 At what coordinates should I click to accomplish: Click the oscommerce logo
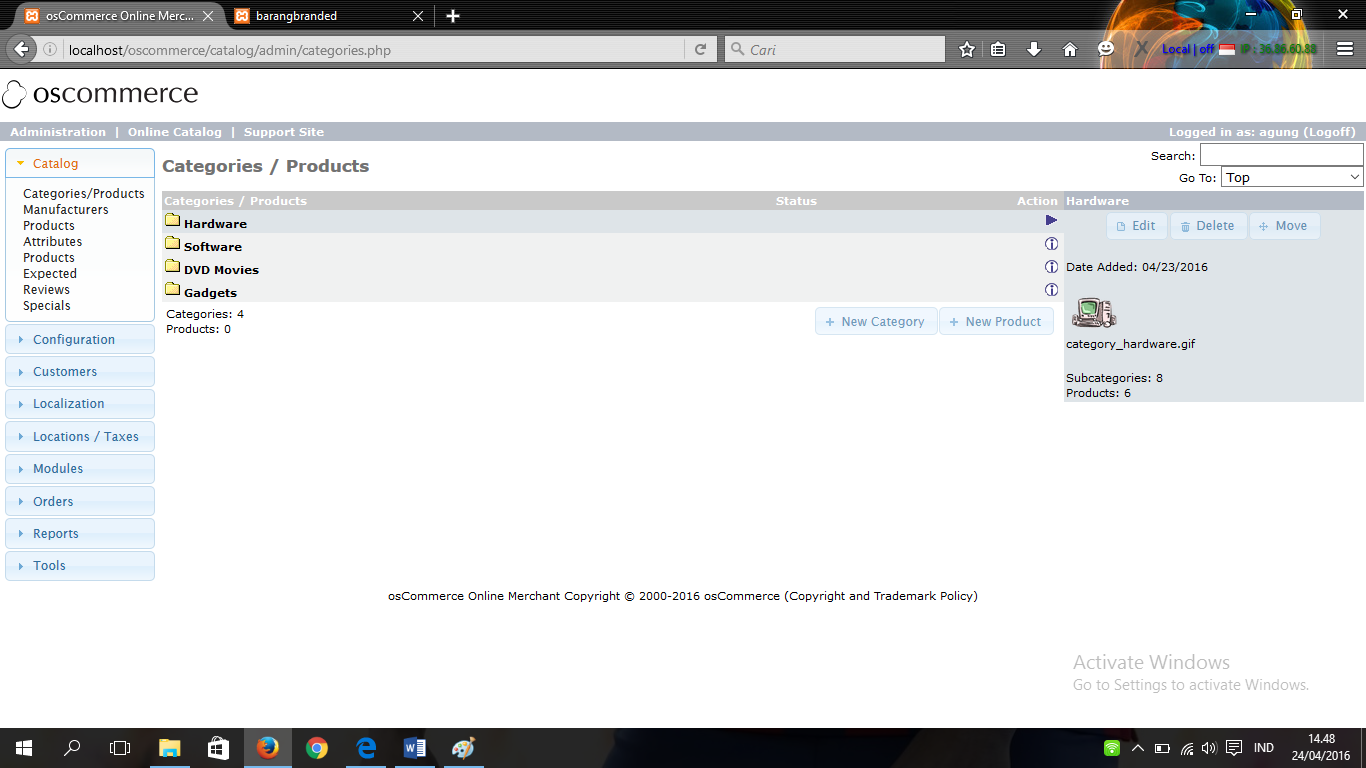coord(100,94)
